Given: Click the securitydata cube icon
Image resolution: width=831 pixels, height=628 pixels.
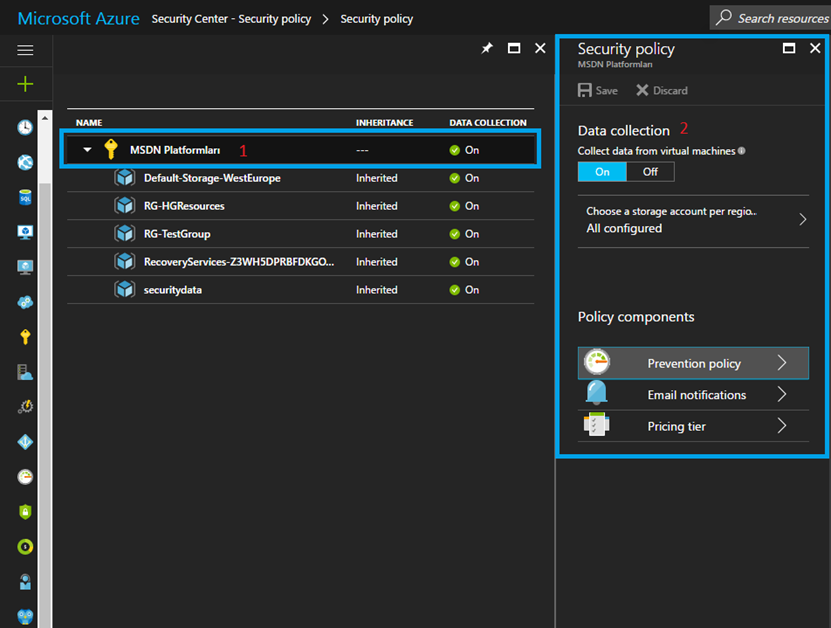Looking at the screenshot, I should pos(125,289).
